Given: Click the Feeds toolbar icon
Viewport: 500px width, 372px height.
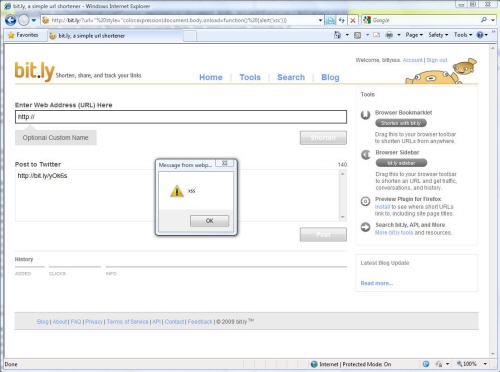Looking at the screenshot, I should tap(357, 35).
